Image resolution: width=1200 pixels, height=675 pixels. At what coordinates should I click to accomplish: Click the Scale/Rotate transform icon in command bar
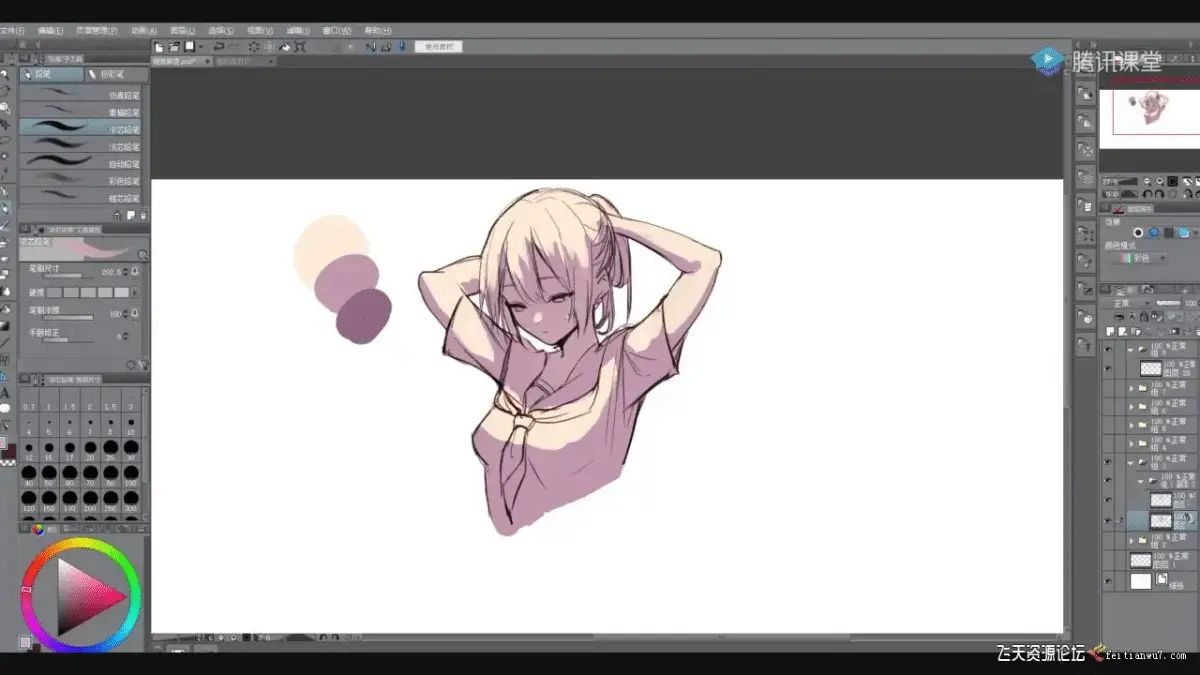(299, 47)
